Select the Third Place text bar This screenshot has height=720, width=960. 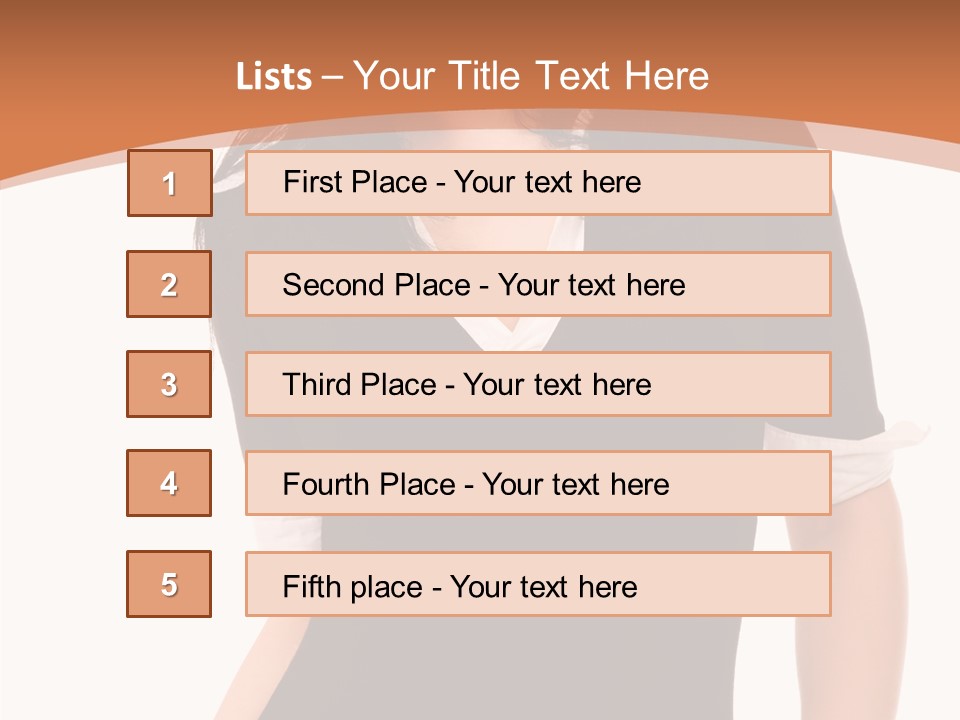pyautogui.click(x=538, y=384)
